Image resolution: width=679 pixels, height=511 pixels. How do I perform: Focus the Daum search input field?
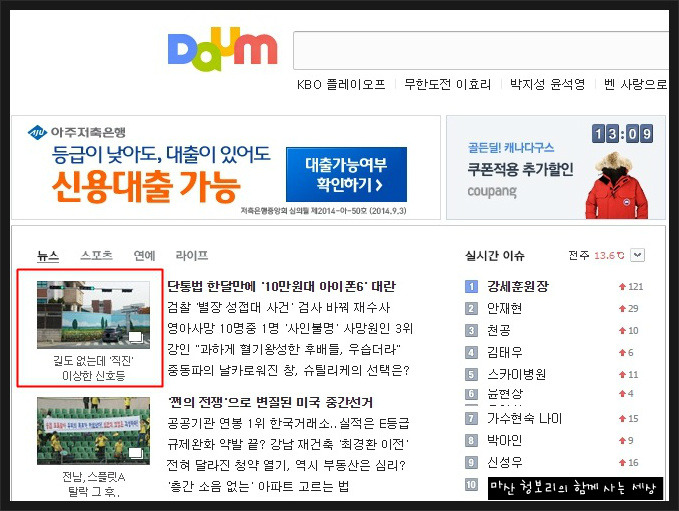(x=481, y=50)
